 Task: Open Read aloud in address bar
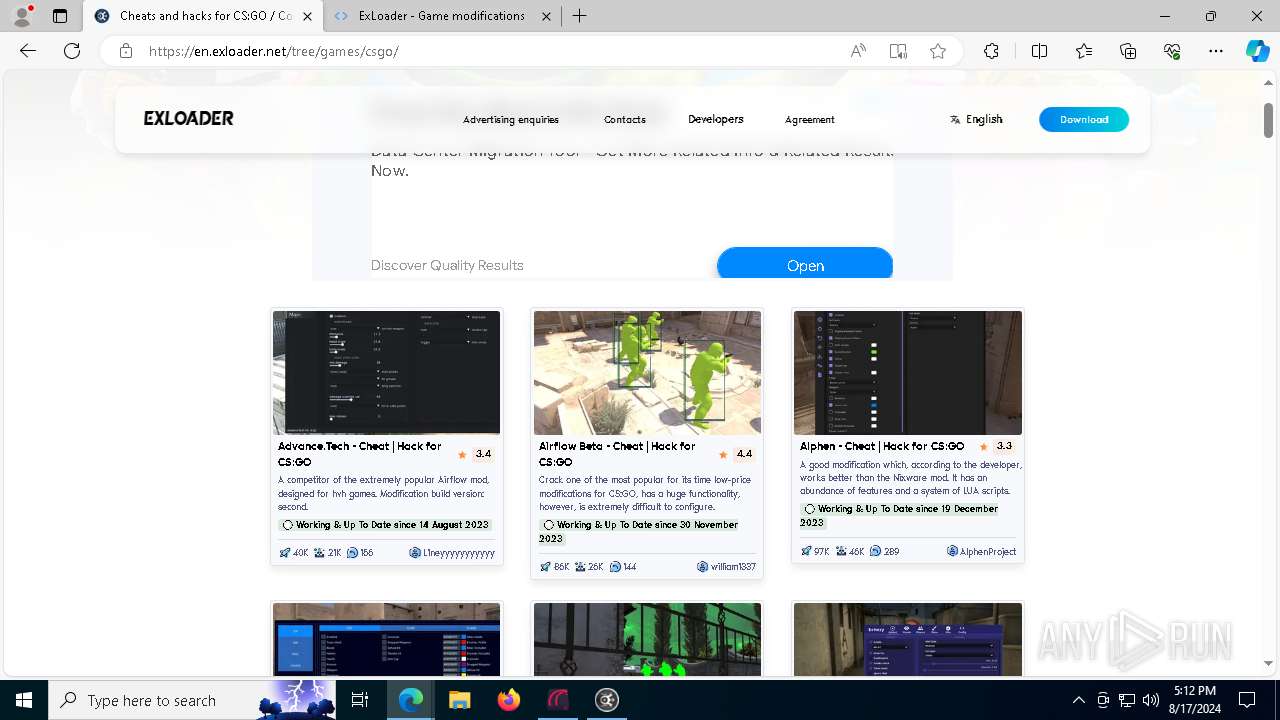pos(858,51)
